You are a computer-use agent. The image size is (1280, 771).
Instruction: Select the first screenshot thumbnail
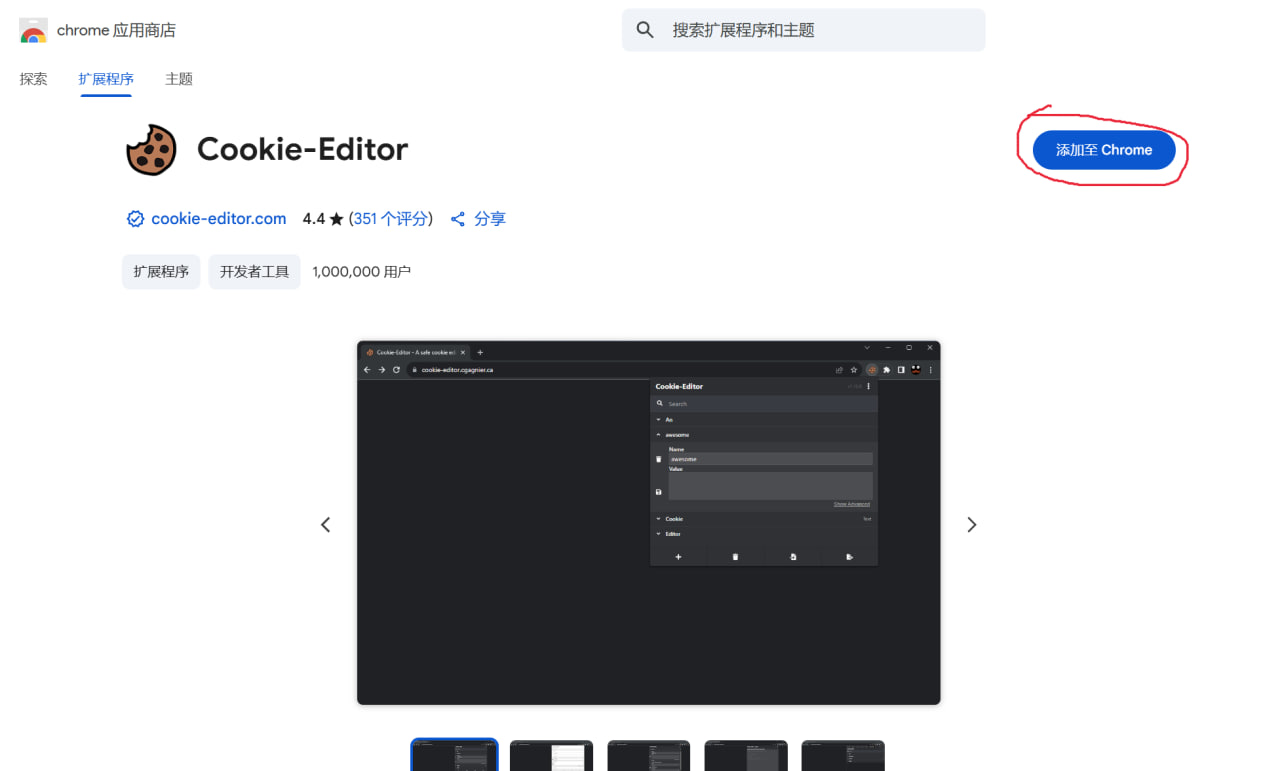[x=454, y=755]
